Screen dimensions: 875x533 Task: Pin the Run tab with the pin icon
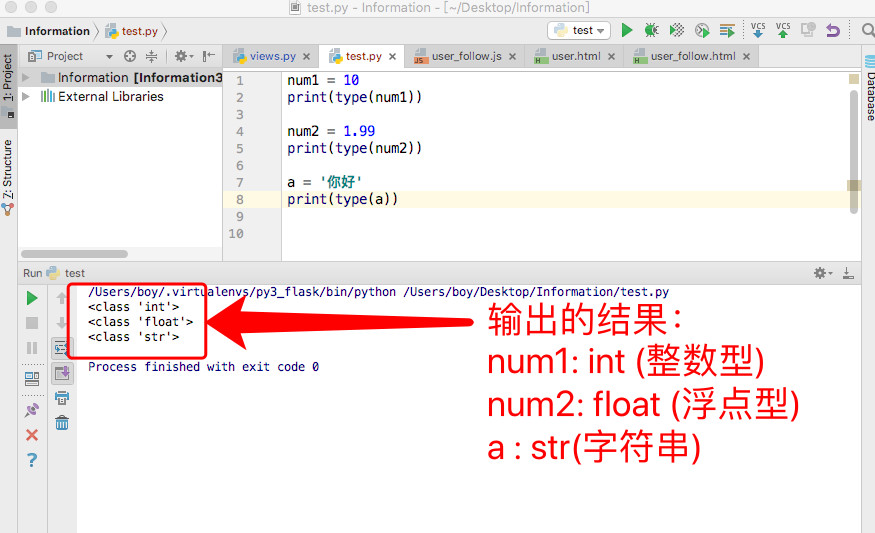coord(32,410)
